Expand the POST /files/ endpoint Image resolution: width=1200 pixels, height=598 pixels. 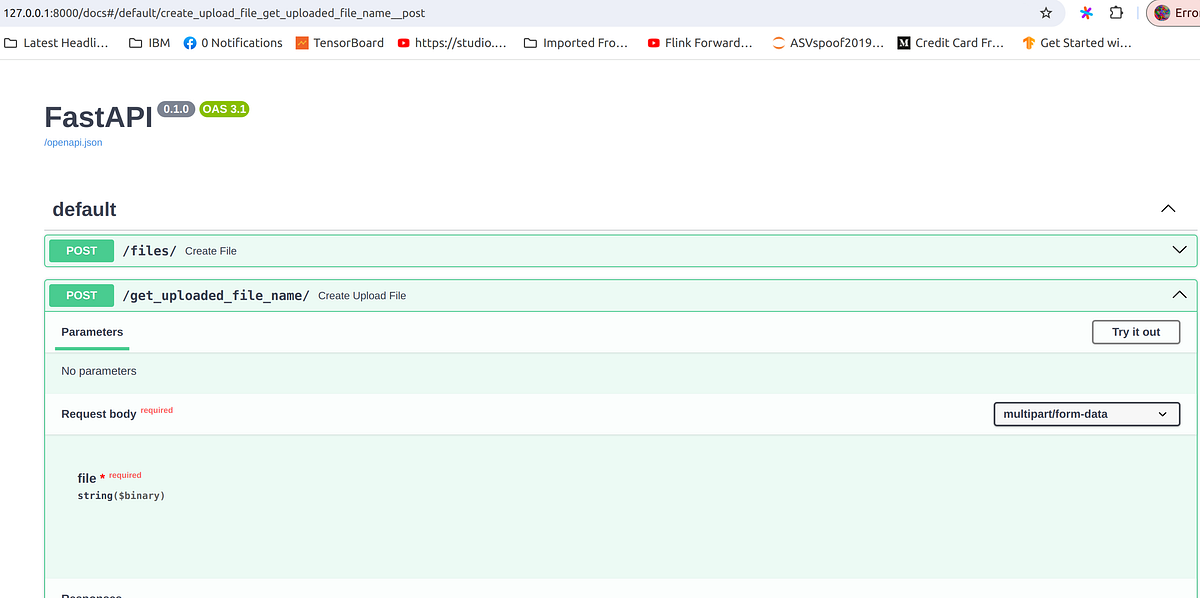(1179, 250)
